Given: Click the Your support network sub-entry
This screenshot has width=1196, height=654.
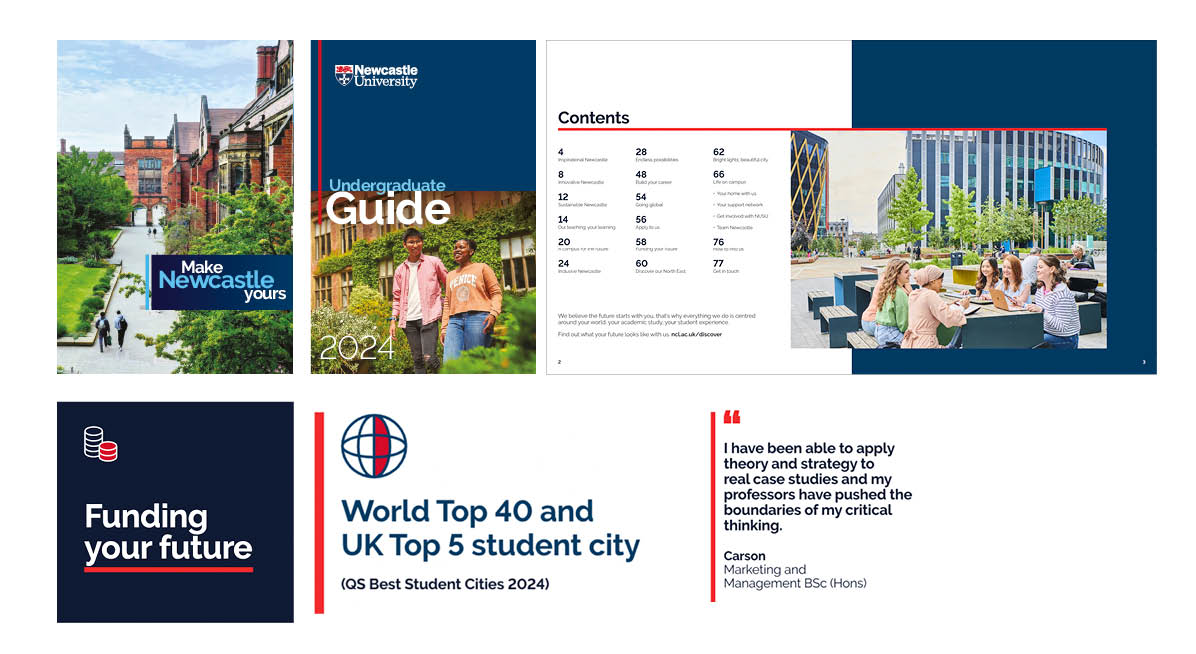Looking at the screenshot, I should [x=738, y=205].
